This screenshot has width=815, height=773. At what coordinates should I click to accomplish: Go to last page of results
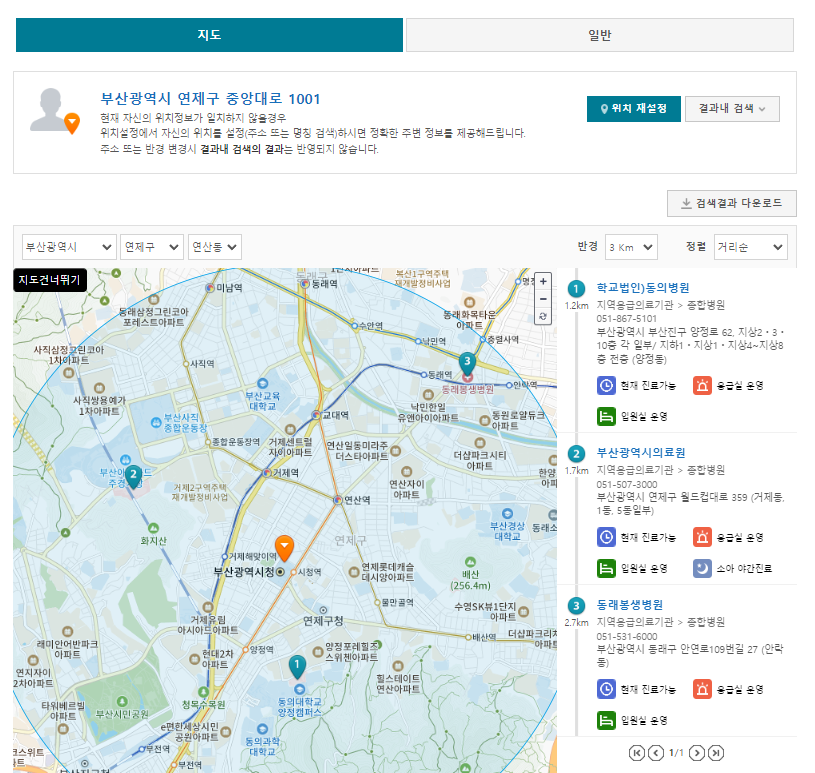coord(716,753)
